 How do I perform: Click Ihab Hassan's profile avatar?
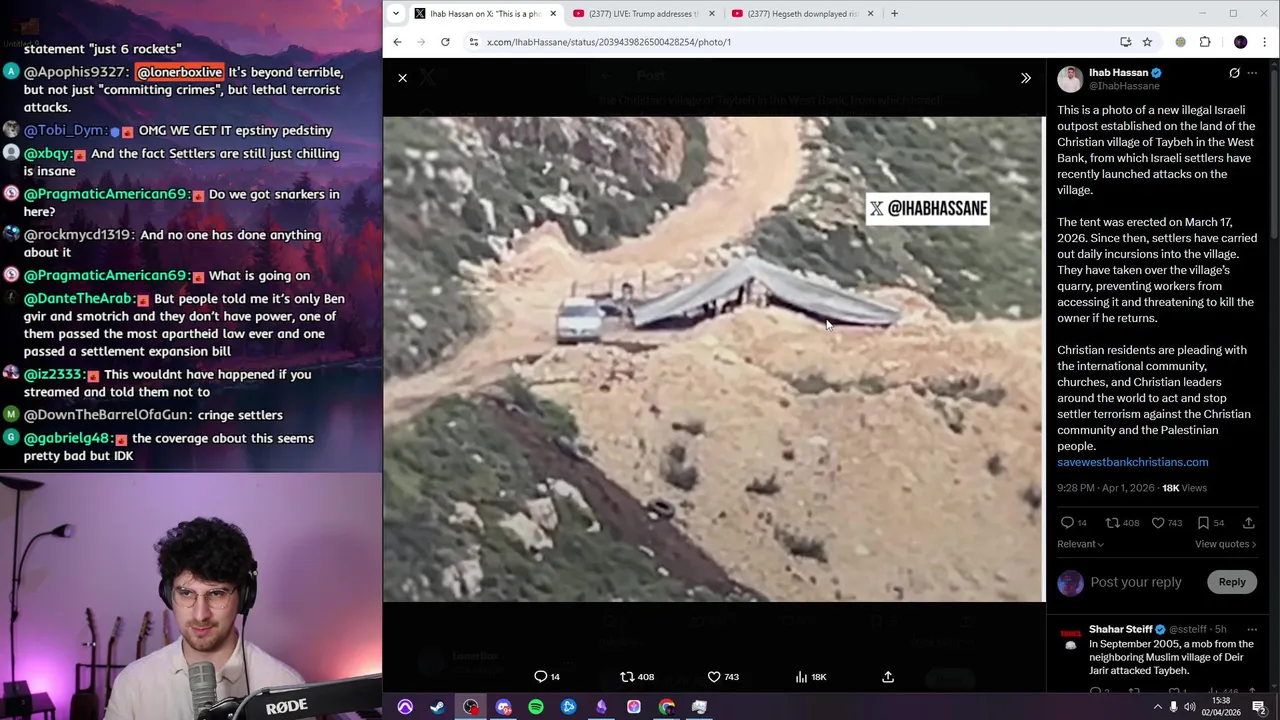[x=1070, y=79]
